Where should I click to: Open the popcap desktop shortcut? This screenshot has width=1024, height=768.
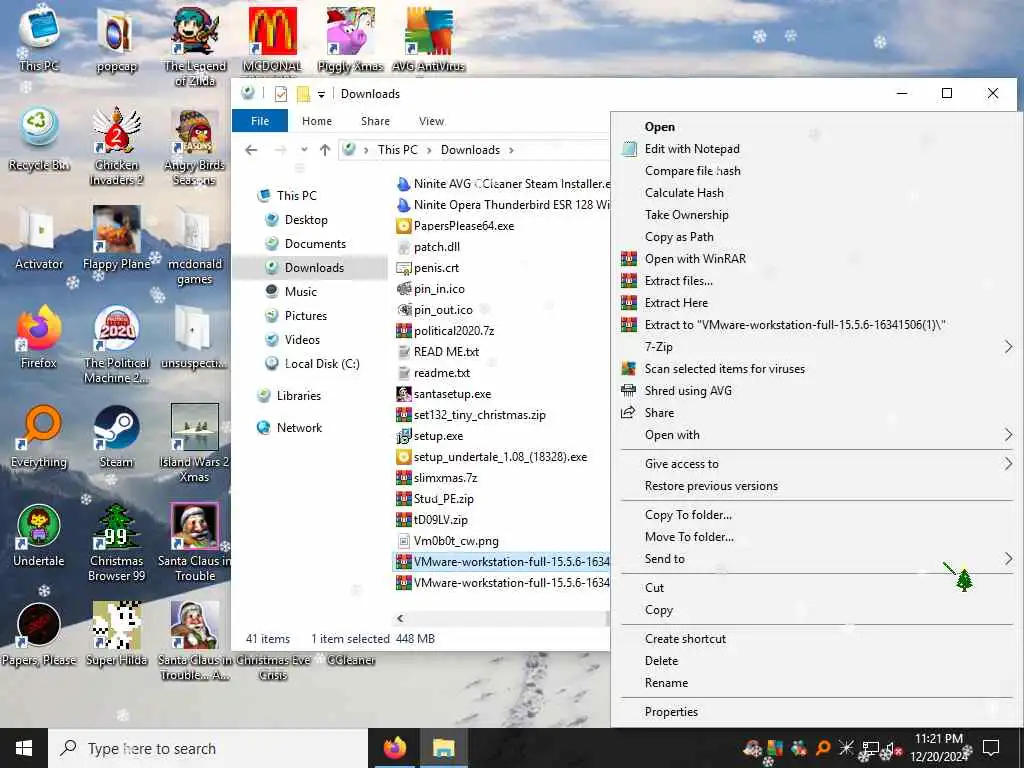click(116, 40)
